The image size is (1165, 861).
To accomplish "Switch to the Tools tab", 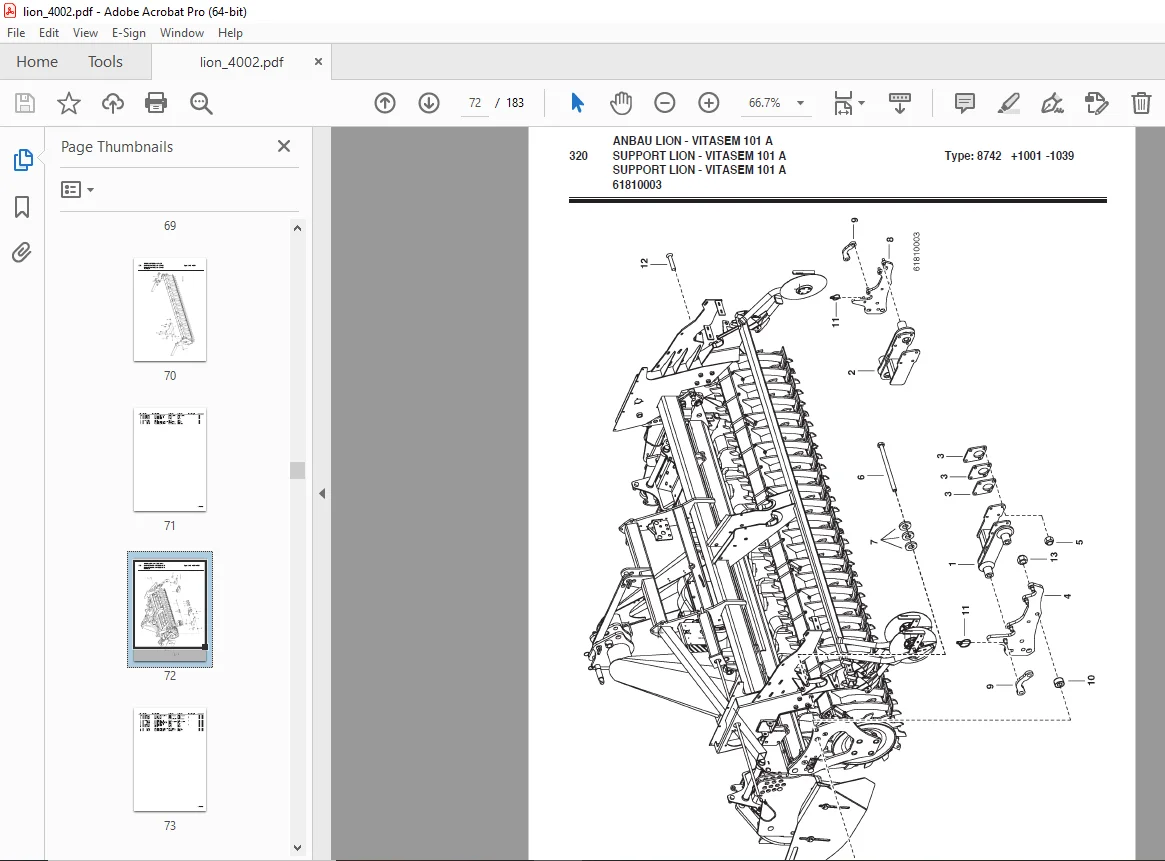I will (106, 62).
